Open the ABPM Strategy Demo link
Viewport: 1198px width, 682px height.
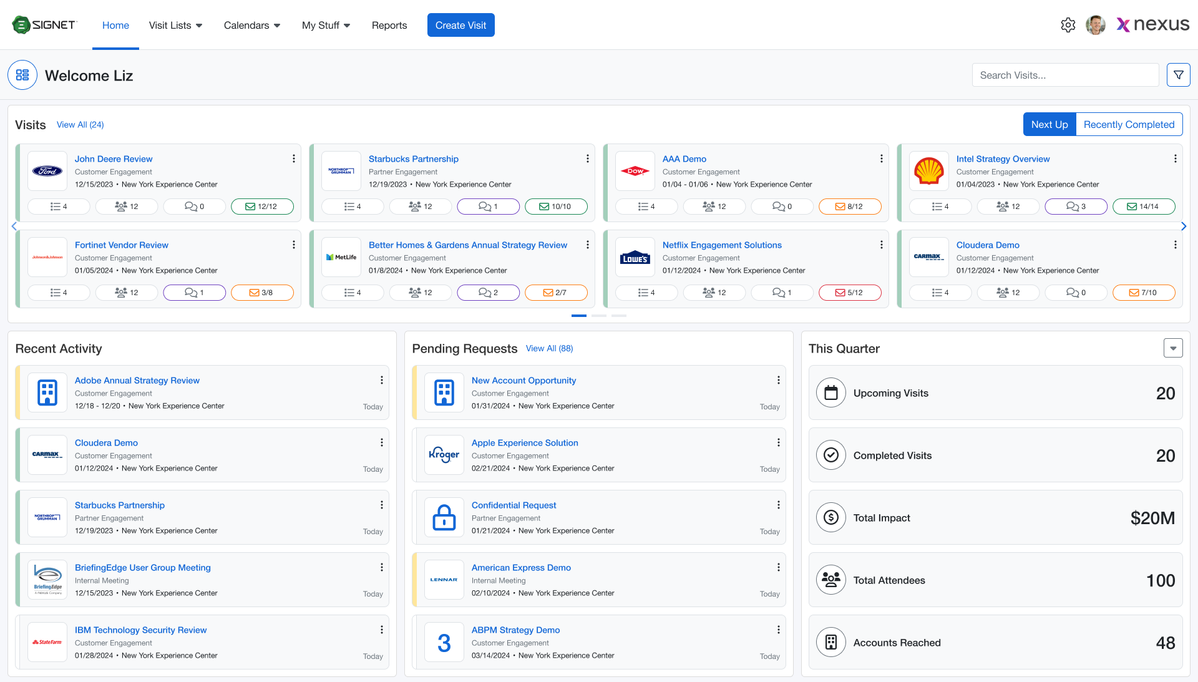tap(516, 630)
